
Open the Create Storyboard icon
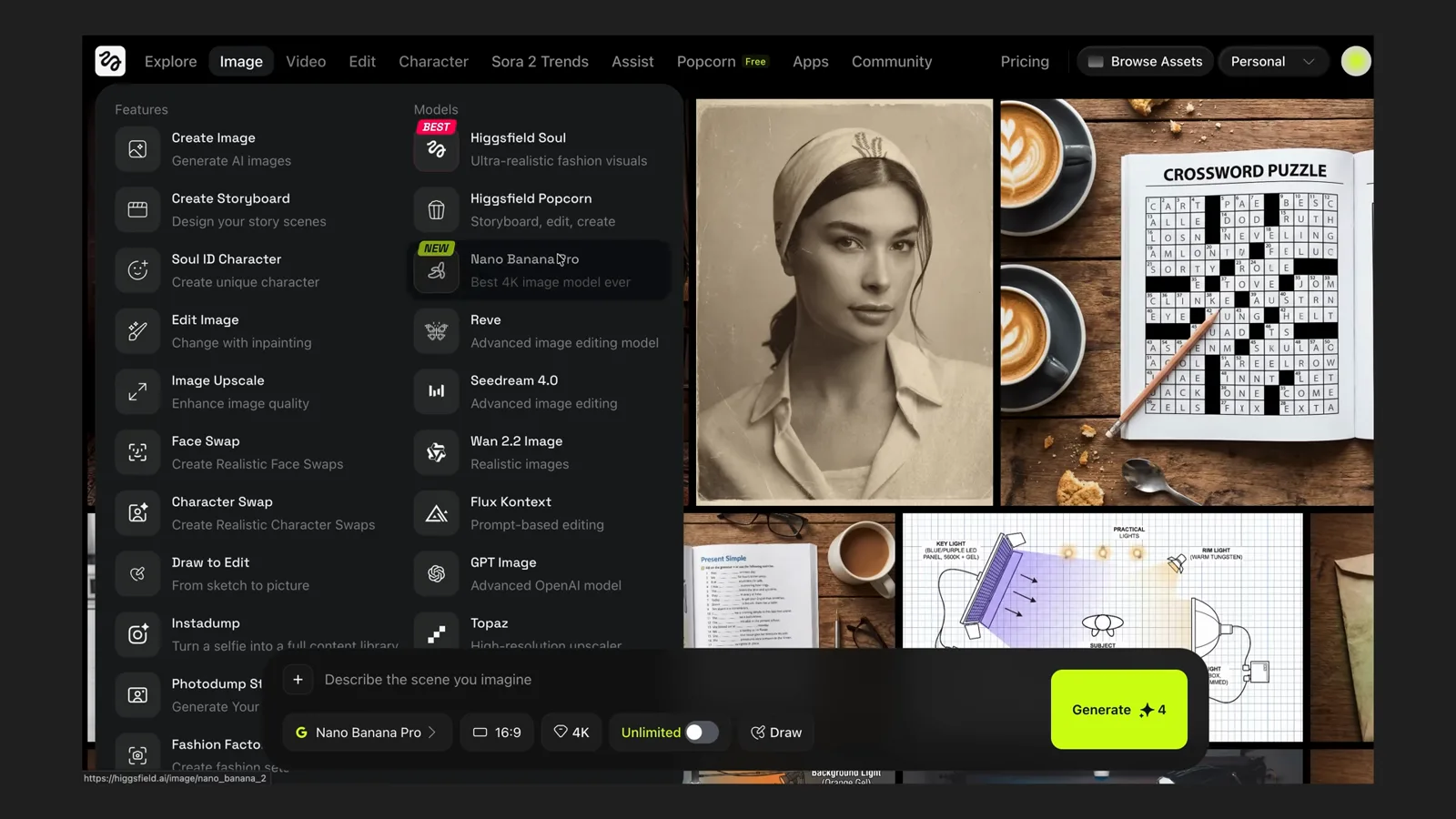(137, 209)
